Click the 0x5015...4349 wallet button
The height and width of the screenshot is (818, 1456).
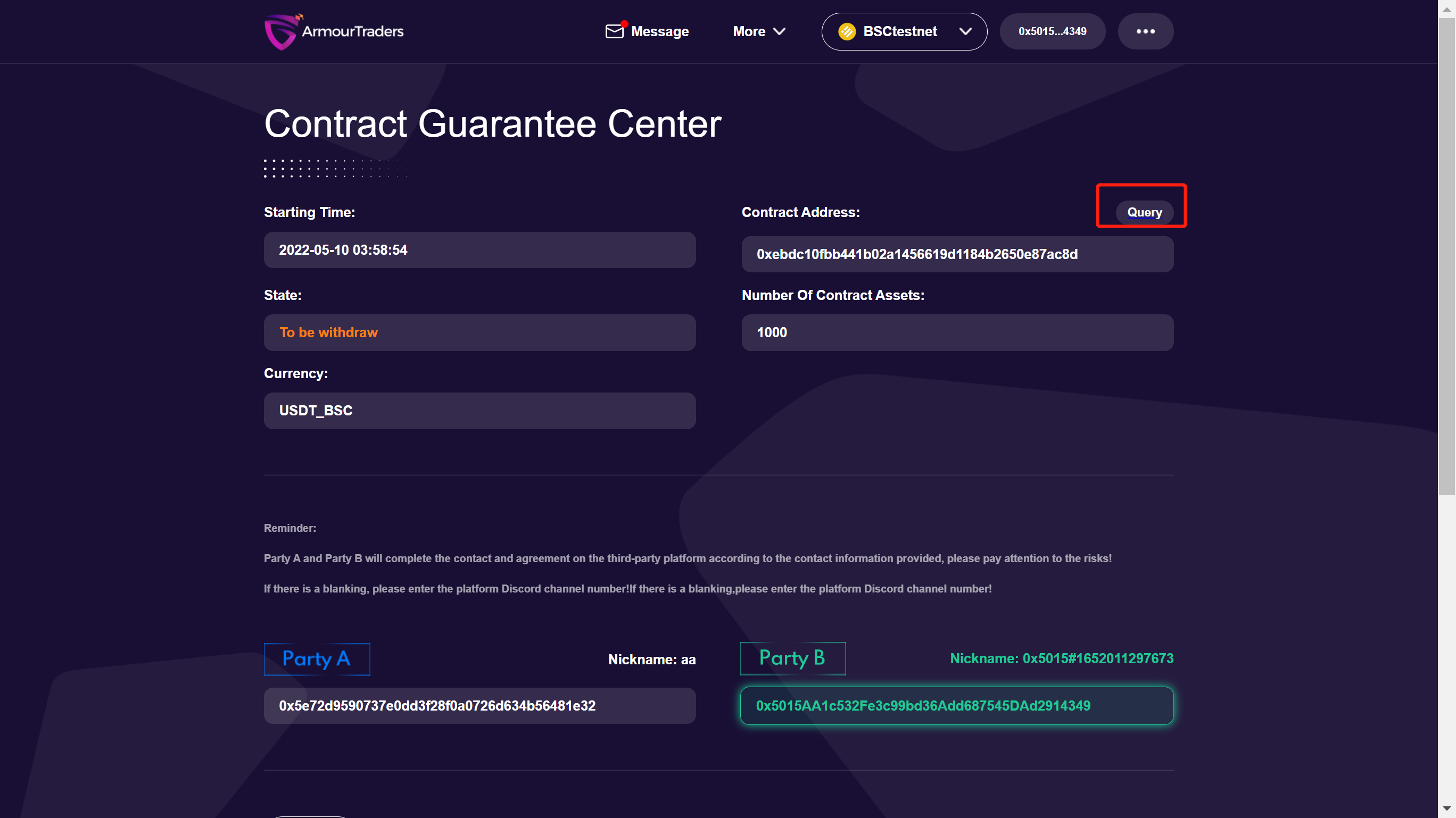coord(1052,31)
